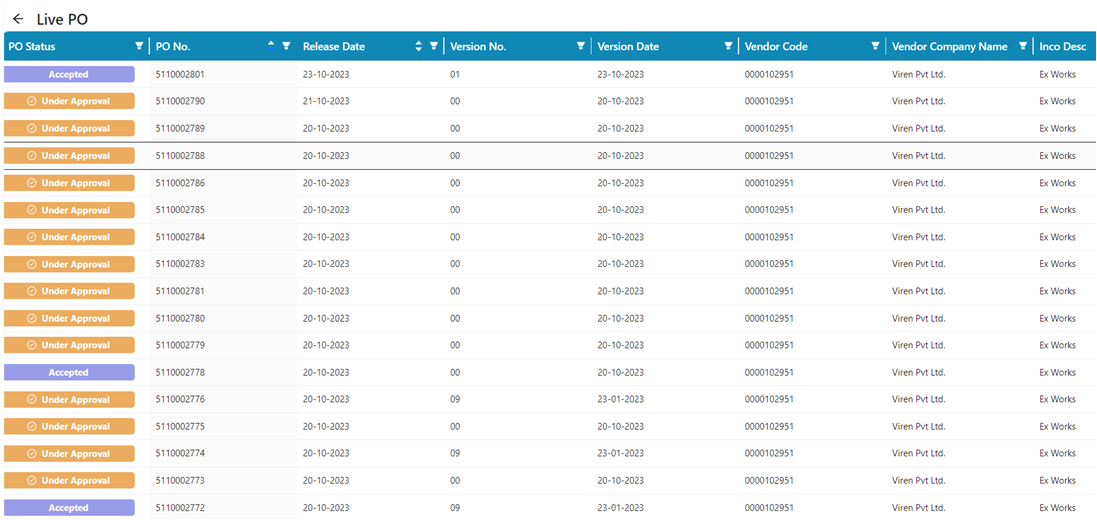Open the filter for the PO Status column

pyautogui.click(x=139, y=46)
